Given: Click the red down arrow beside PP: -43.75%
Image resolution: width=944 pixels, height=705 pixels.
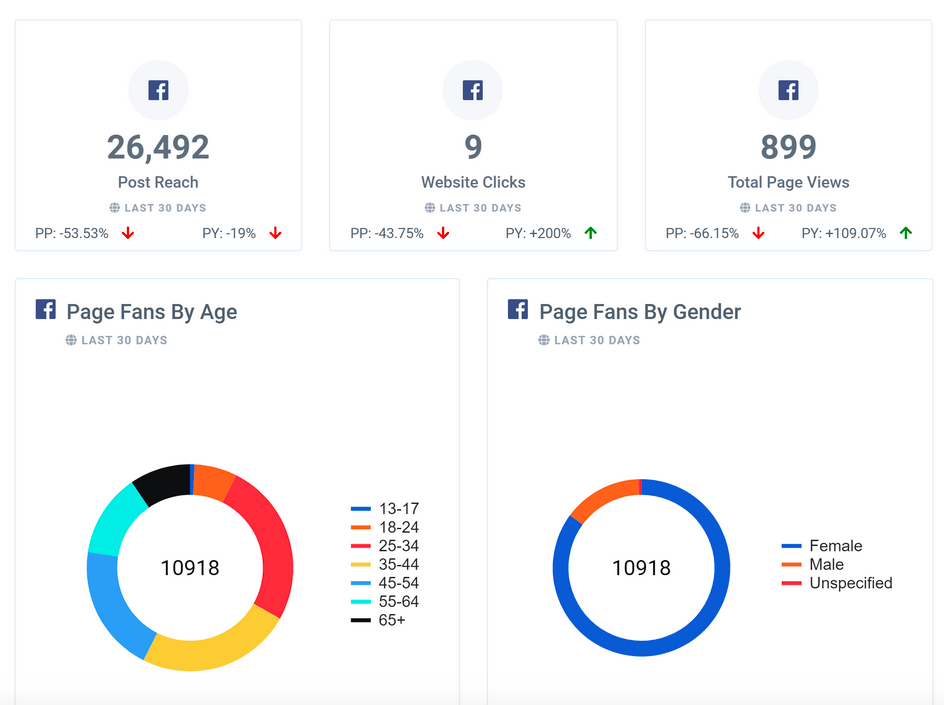Looking at the screenshot, I should (443, 233).
